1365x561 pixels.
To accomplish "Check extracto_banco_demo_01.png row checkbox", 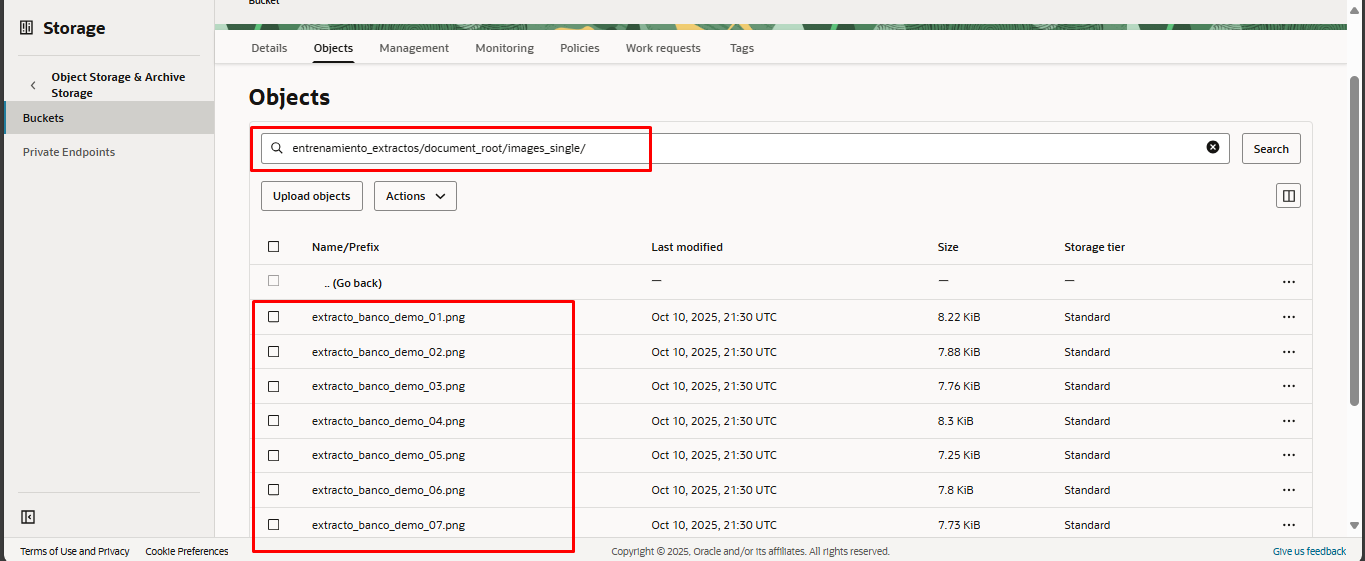I will point(274,316).
